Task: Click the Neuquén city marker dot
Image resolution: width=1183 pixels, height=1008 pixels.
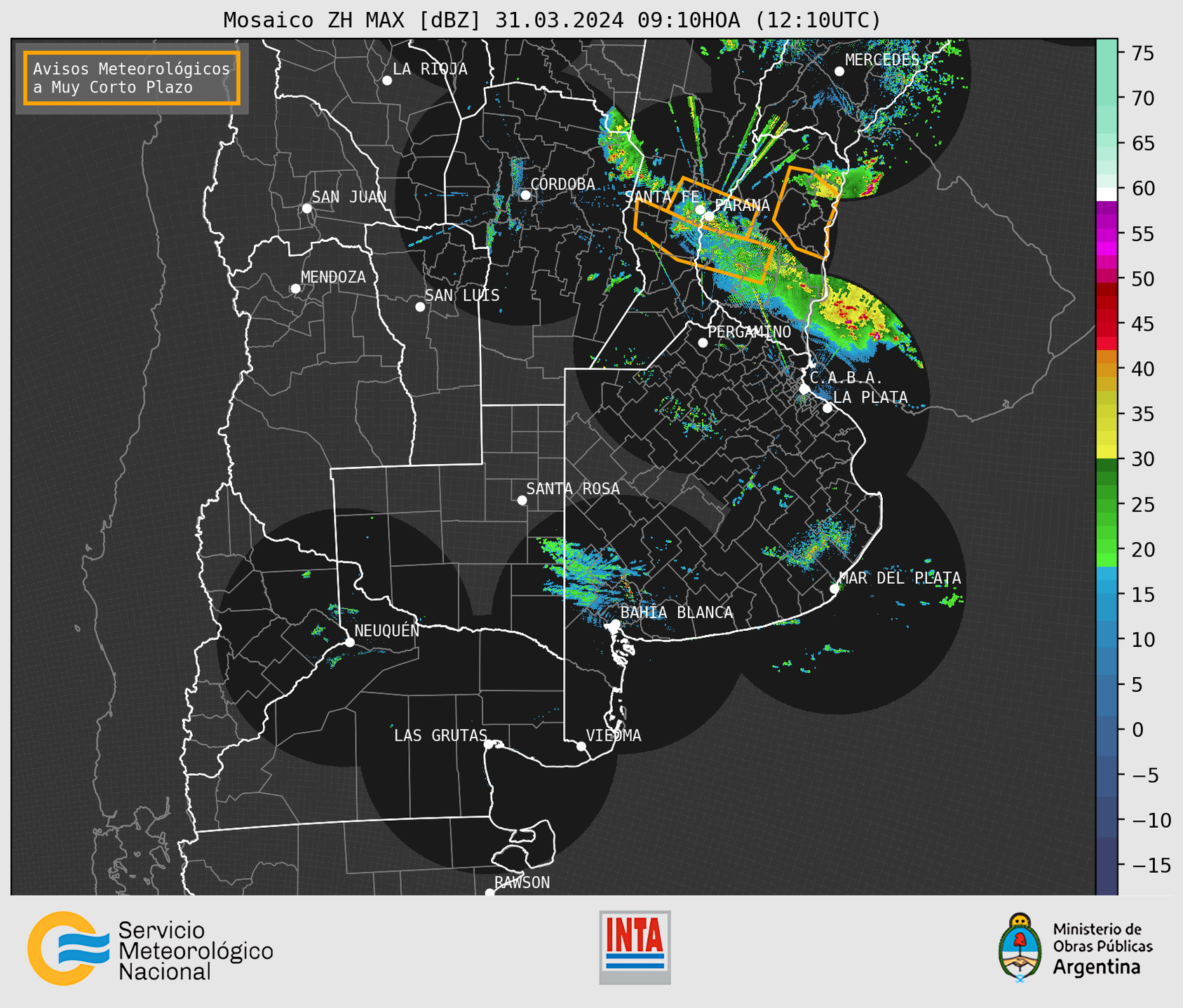Action: [x=349, y=642]
